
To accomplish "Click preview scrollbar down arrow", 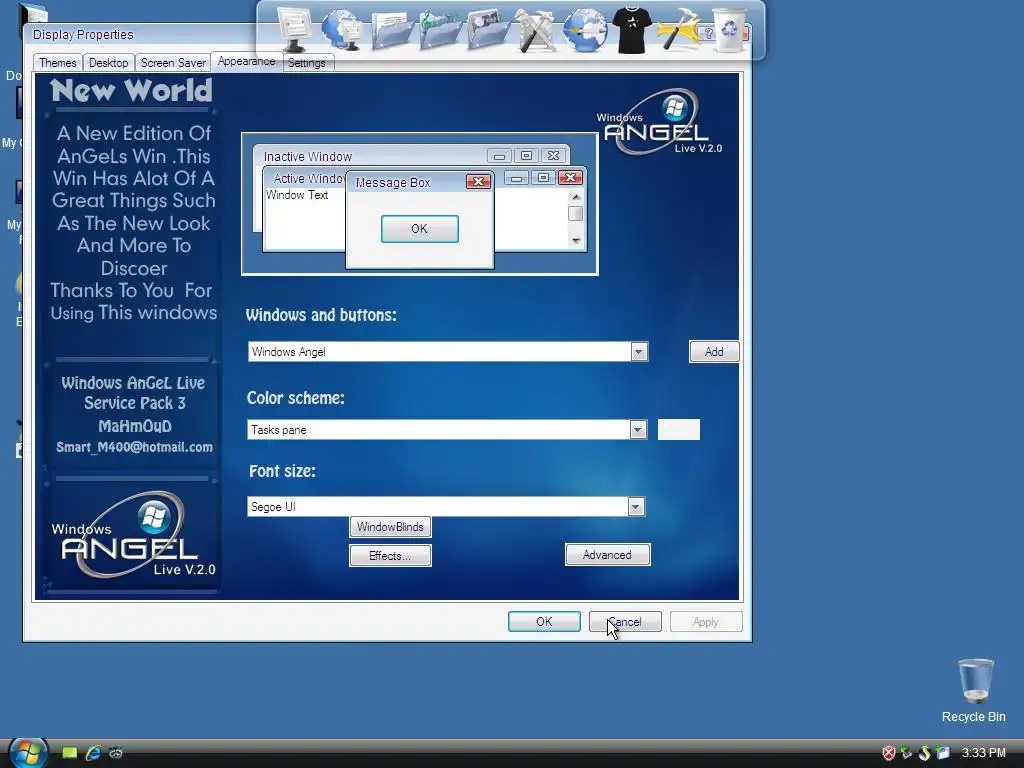I will click(x=576, y=241).
